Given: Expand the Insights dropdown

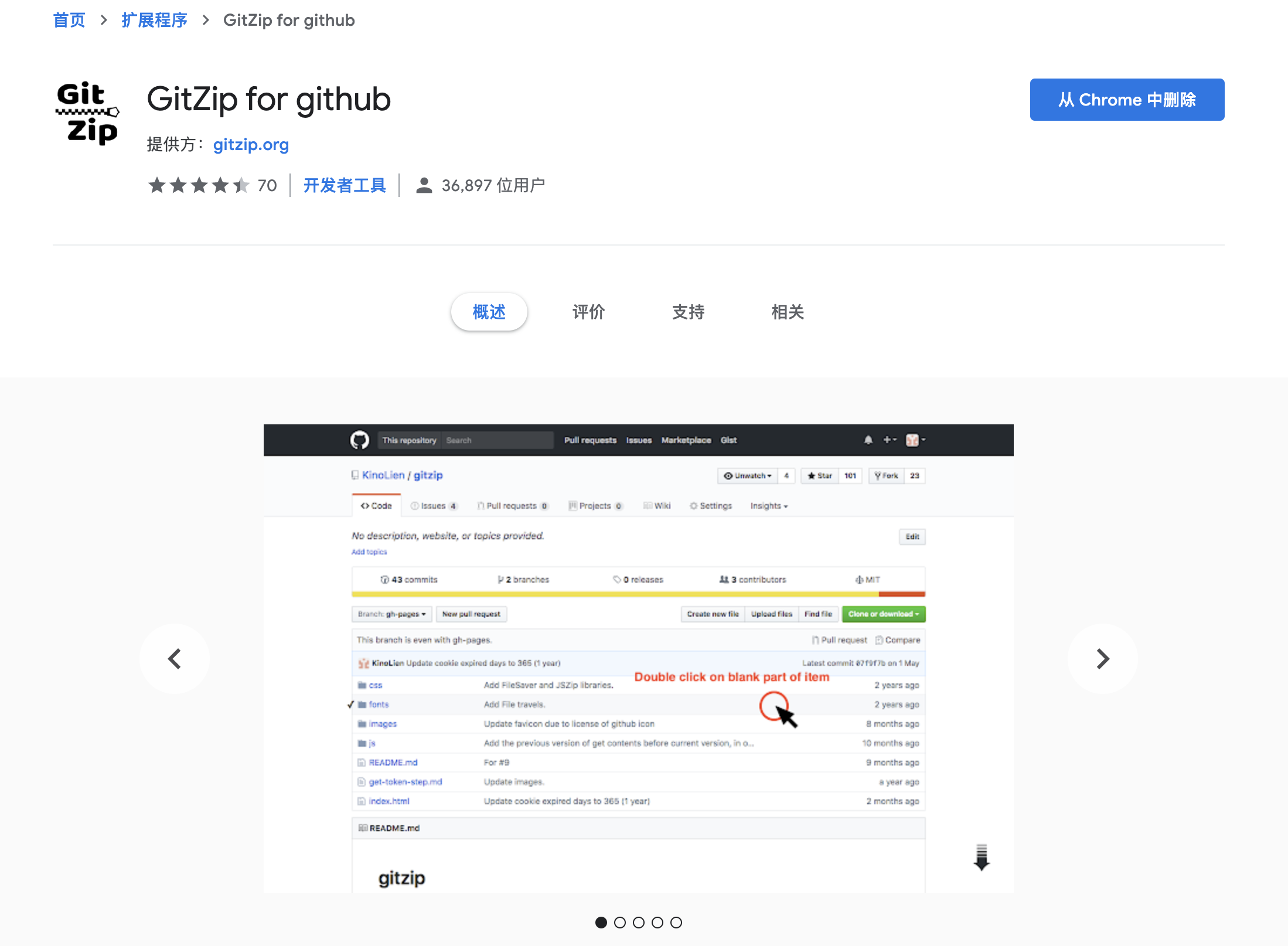Looking at the screenshot, I should 768,505.
